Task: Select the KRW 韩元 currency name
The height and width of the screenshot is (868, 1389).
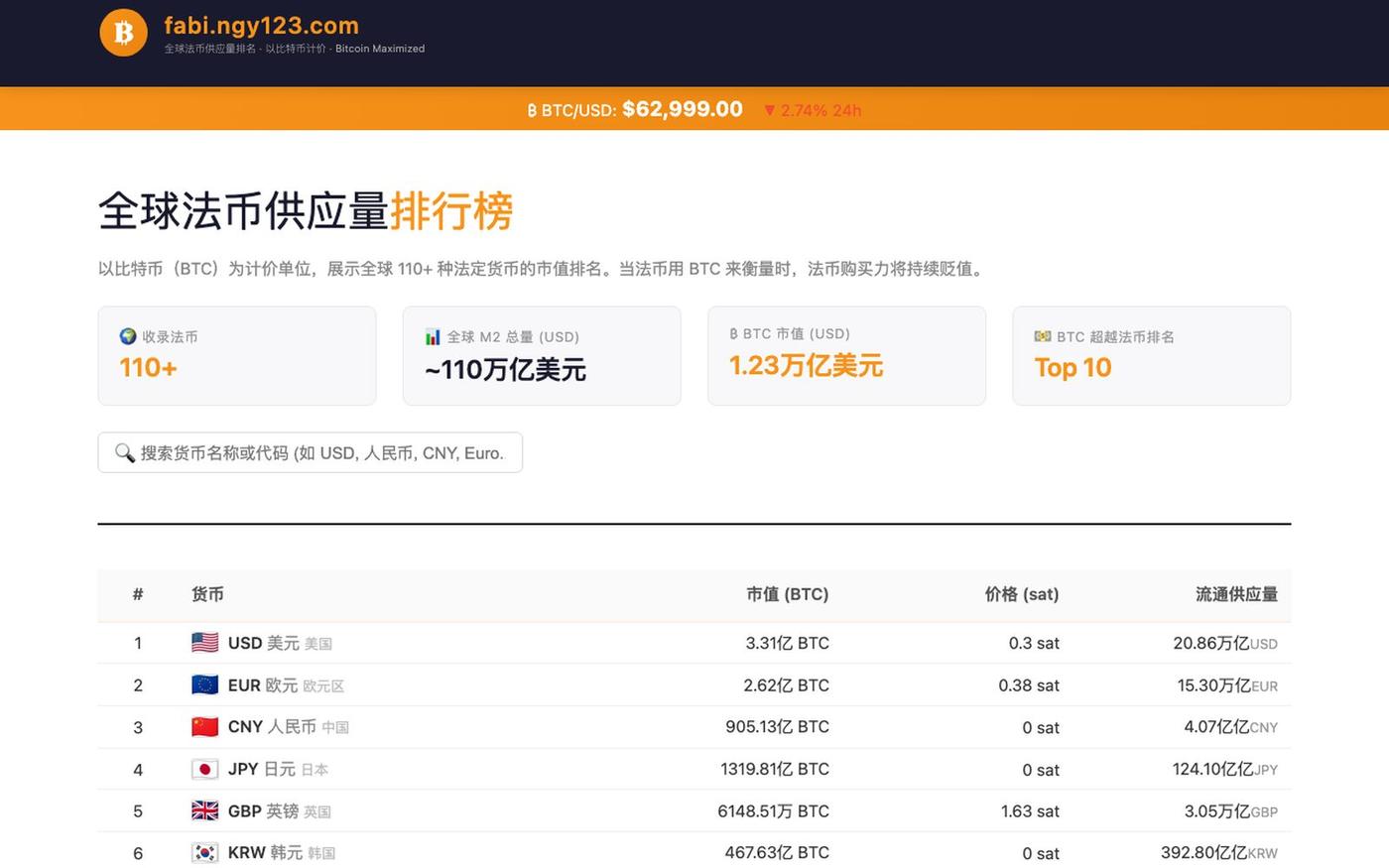Action: pyautogui.click(x=265, y=853)
